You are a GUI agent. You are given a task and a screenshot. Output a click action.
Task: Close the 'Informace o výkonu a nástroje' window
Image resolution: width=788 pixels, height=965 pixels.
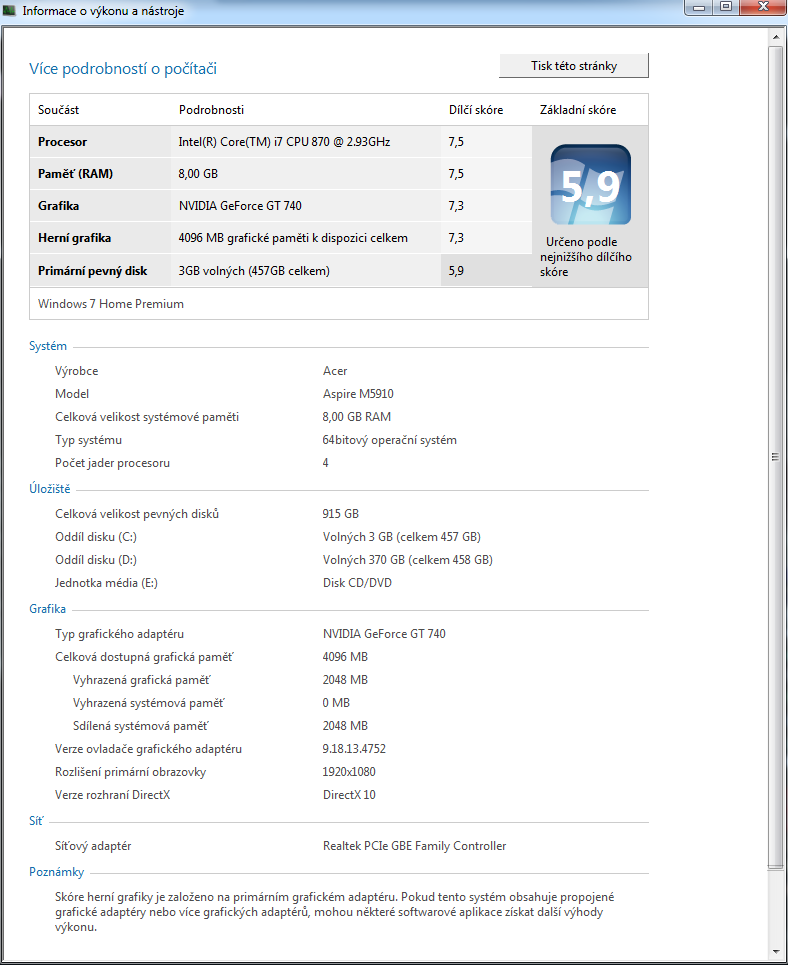pyautogui.click(x=761, y=8)
